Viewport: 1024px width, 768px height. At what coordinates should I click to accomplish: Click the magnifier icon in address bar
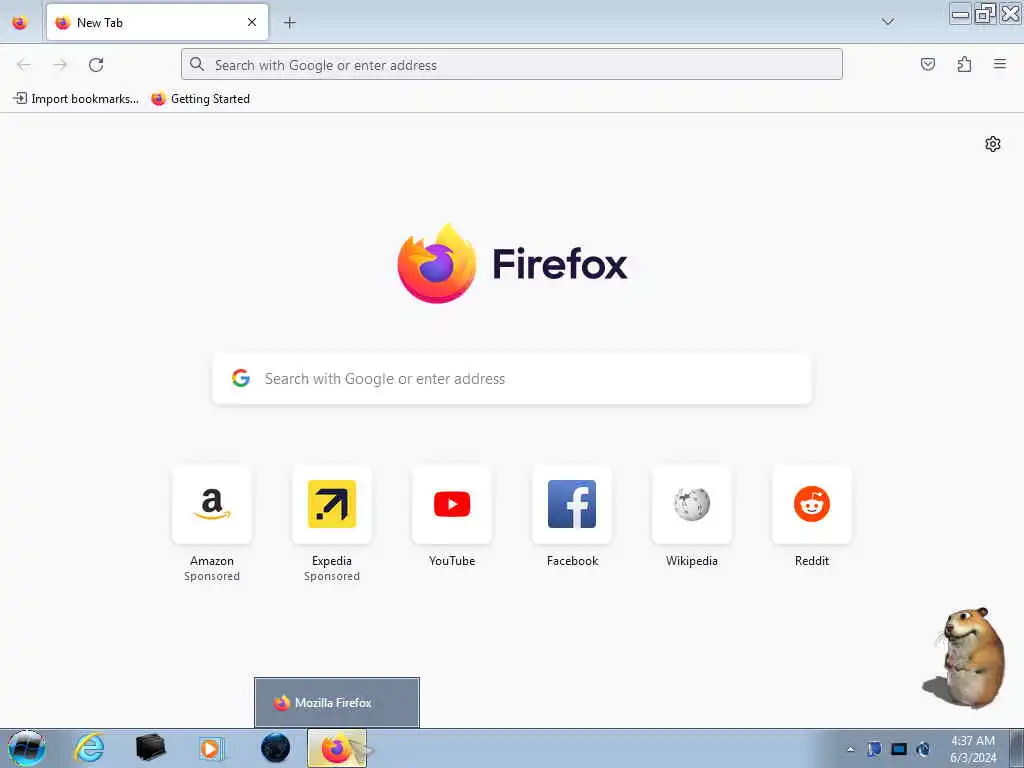point(197,64)
